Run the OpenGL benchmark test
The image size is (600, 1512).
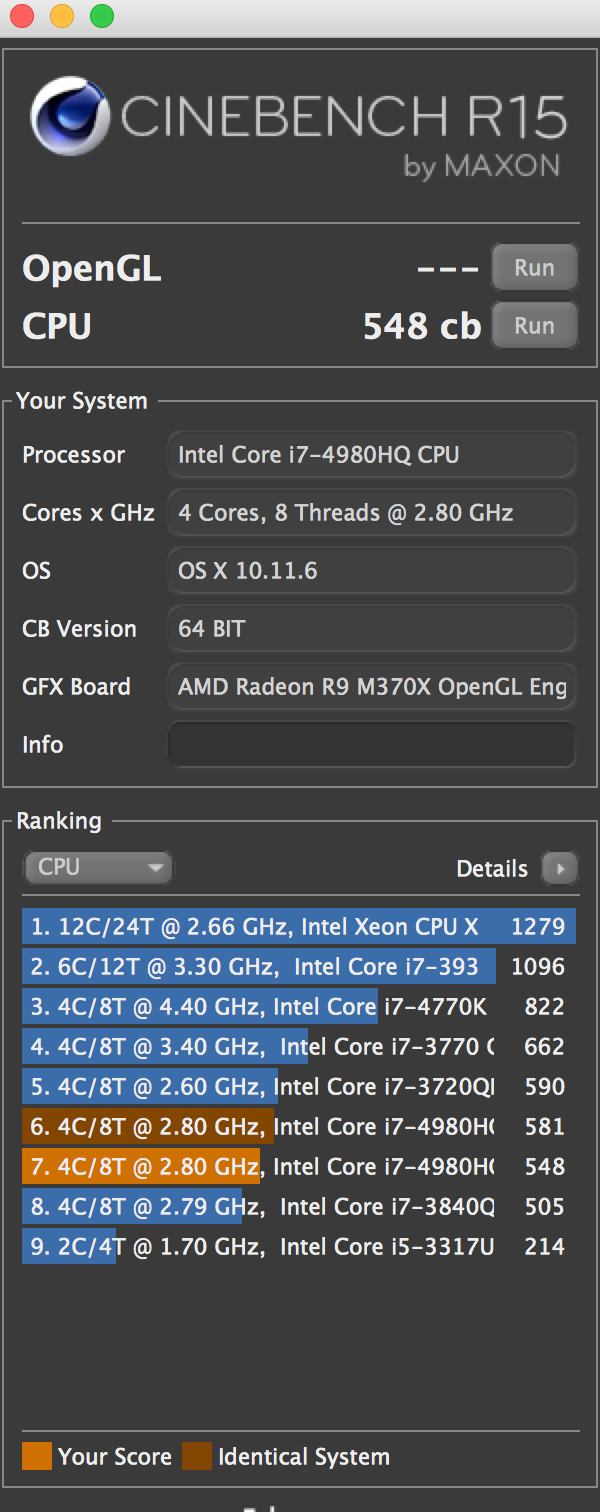(x=534, y=268)
